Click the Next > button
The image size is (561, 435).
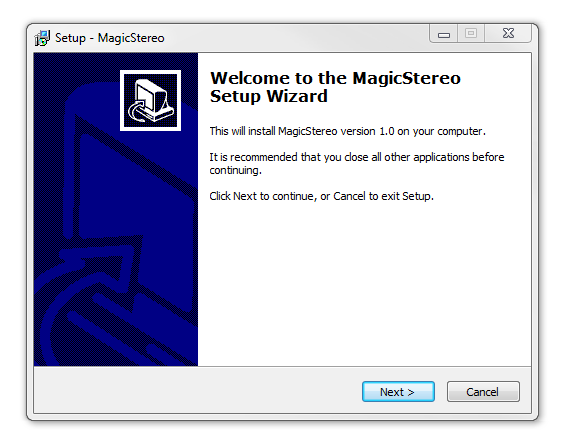[x=398, y=391]
